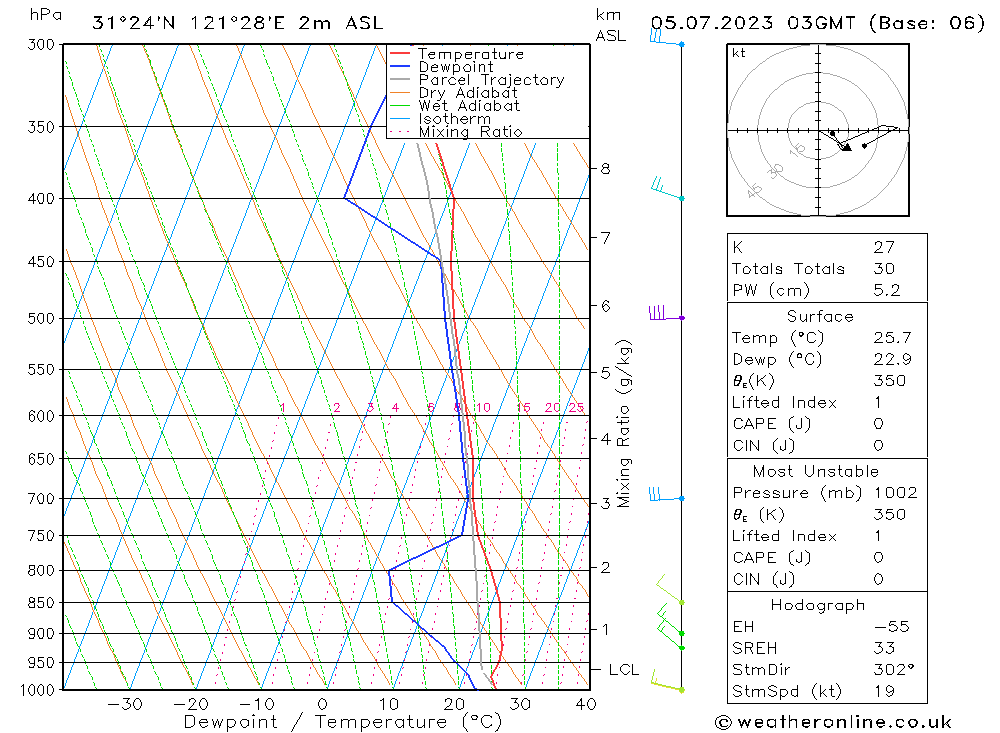Click the wind barb at 850 hPa
This screenshot has height=733, width=1000.
670,589
